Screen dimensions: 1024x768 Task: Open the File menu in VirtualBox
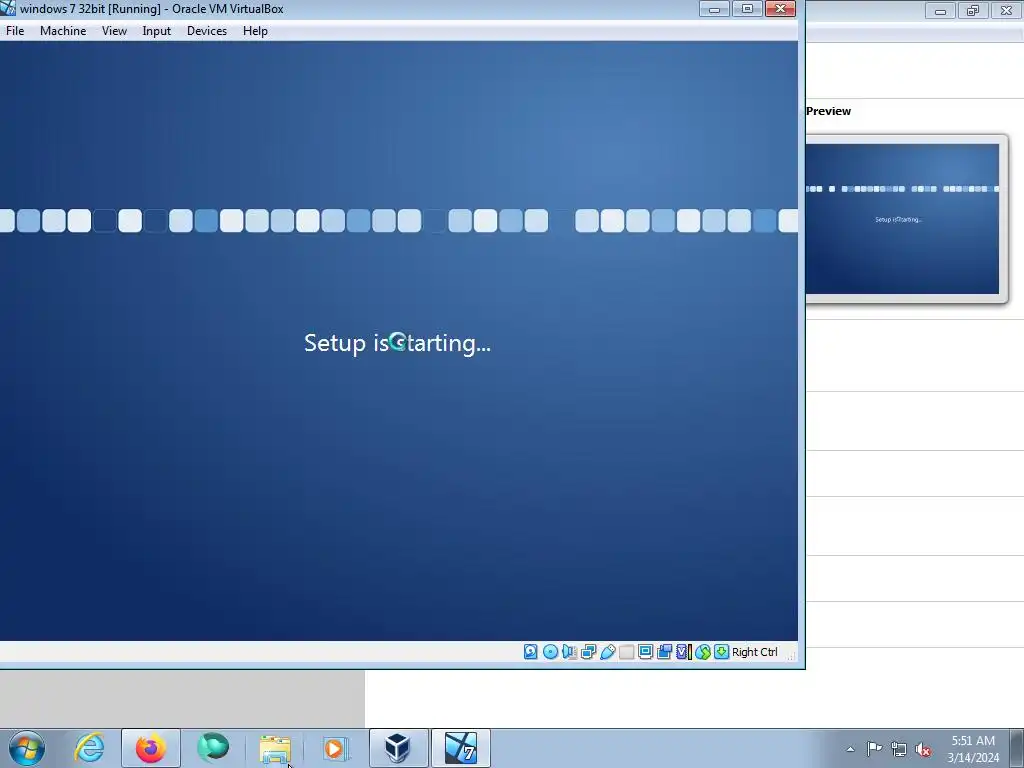[15, 31]
